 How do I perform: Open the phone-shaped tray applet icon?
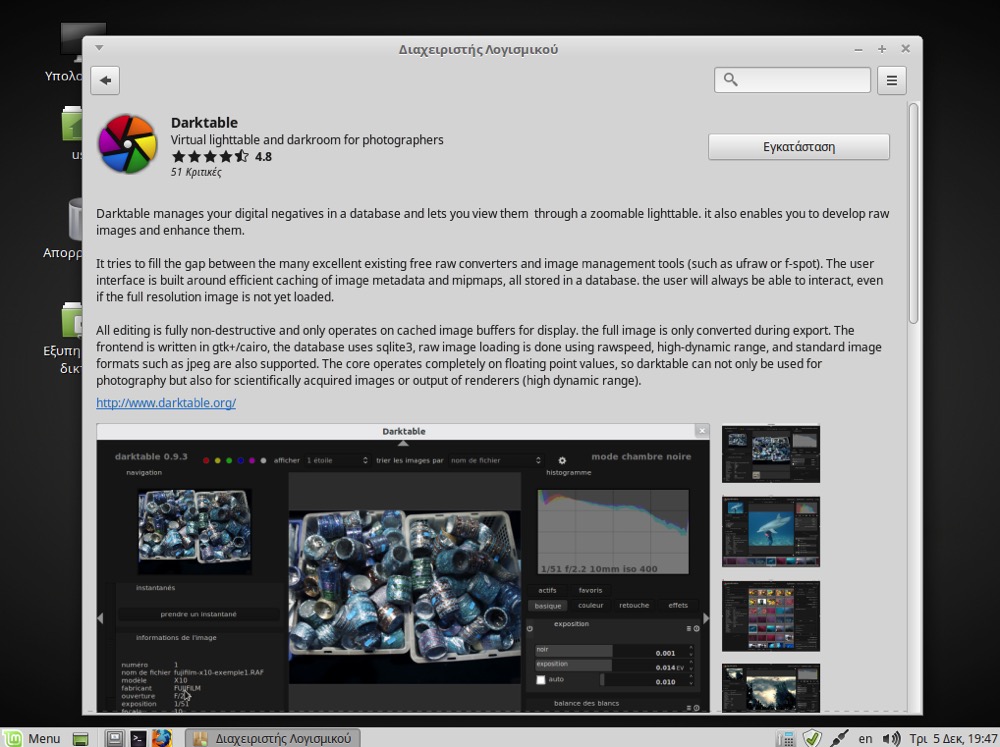pyautogui.click(x=786, y=739)
